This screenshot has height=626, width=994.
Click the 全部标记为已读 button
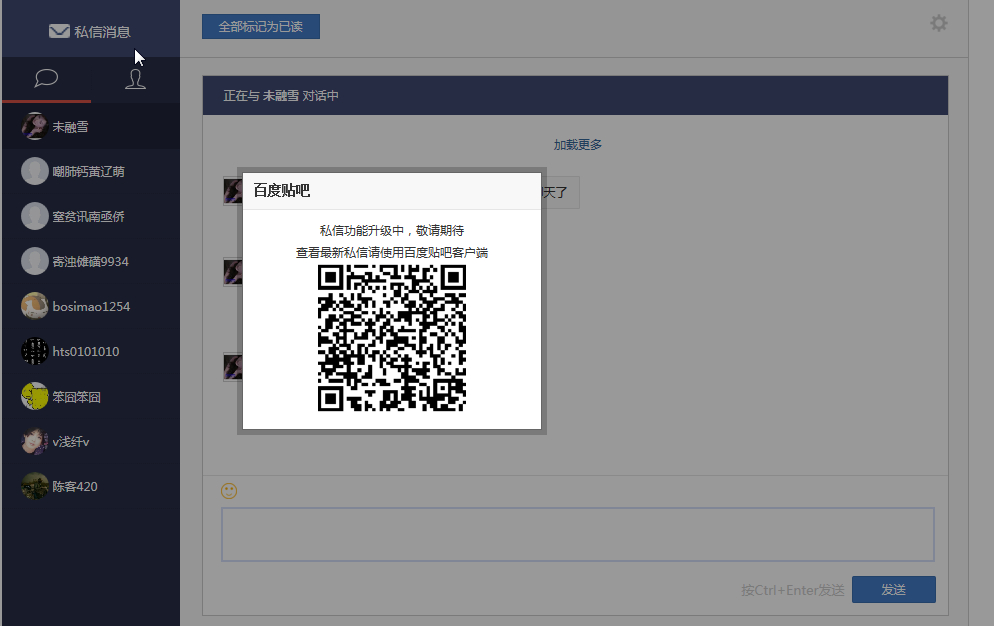(261, 27)
